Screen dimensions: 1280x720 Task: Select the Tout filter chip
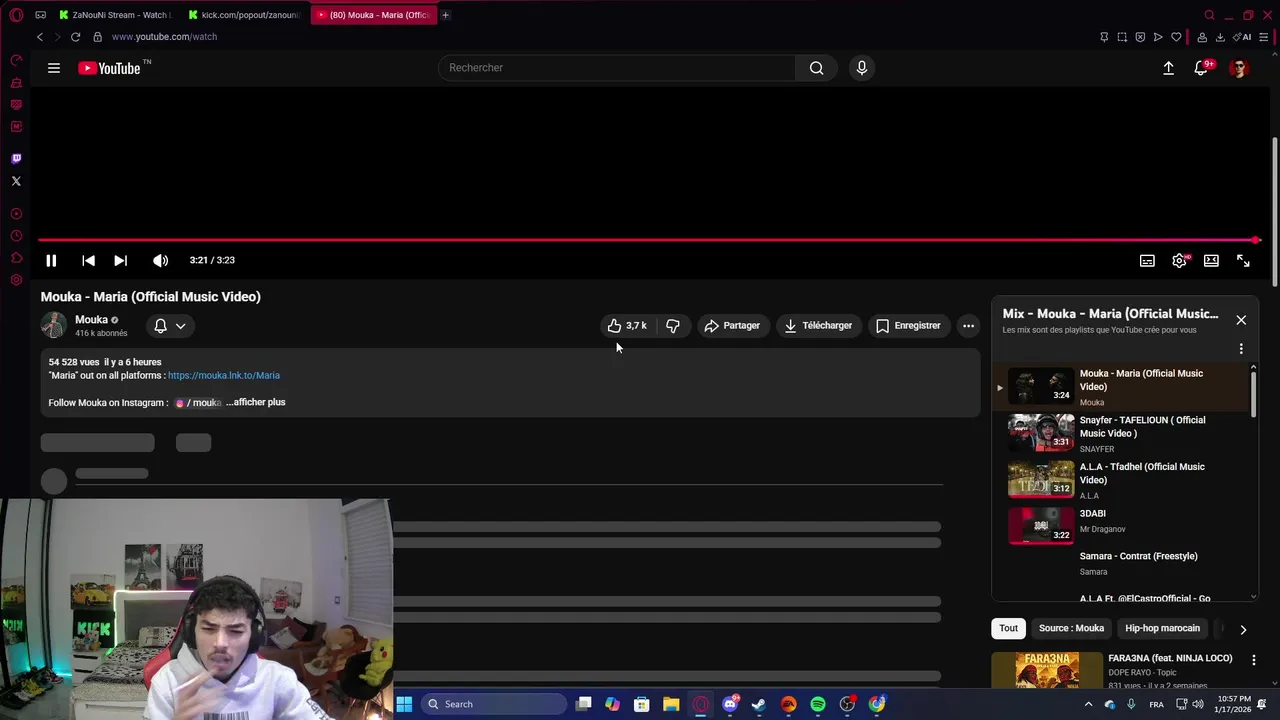coord(1008,628)
